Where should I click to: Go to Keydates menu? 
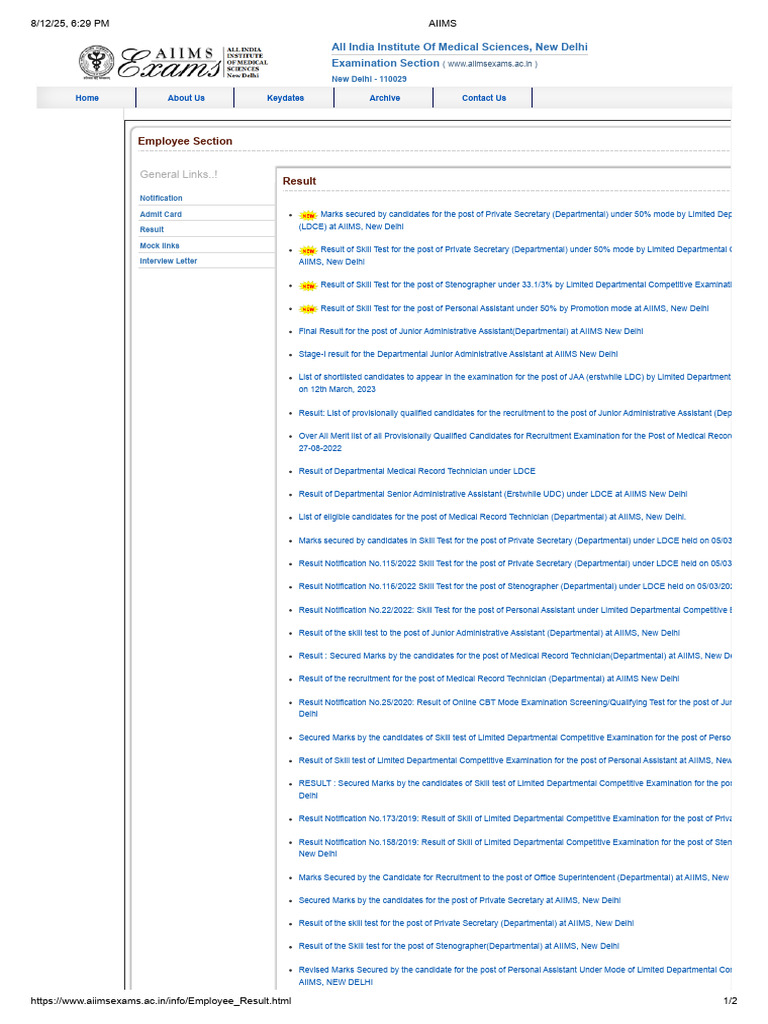[285, 98]
